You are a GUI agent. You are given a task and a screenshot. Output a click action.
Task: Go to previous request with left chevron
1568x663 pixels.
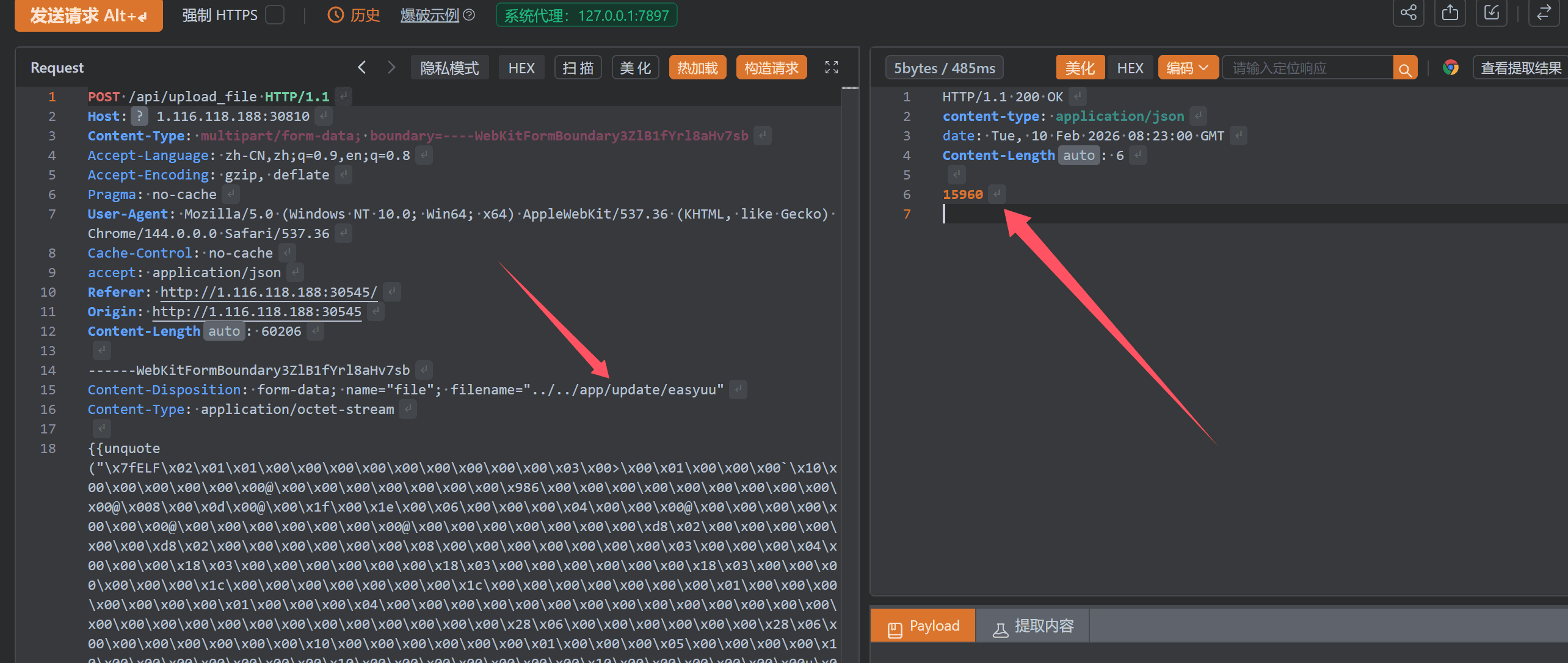click(x=361, y=67)
